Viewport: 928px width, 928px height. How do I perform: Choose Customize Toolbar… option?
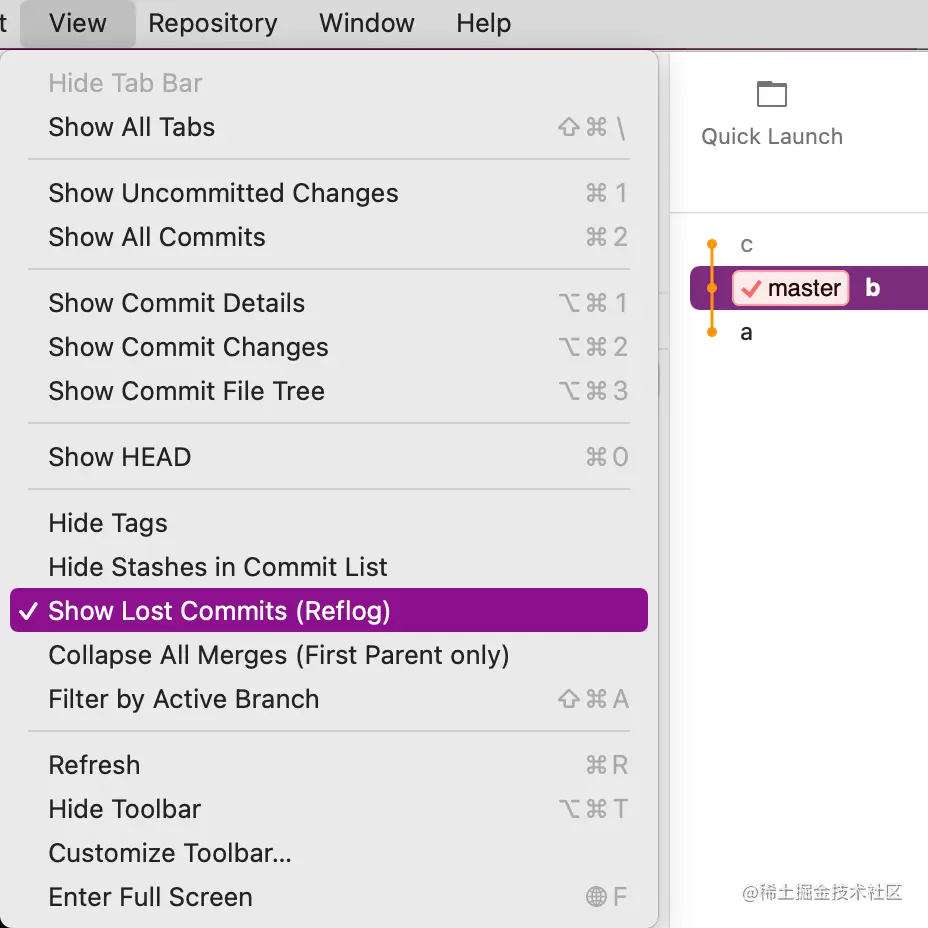(170, 853)
